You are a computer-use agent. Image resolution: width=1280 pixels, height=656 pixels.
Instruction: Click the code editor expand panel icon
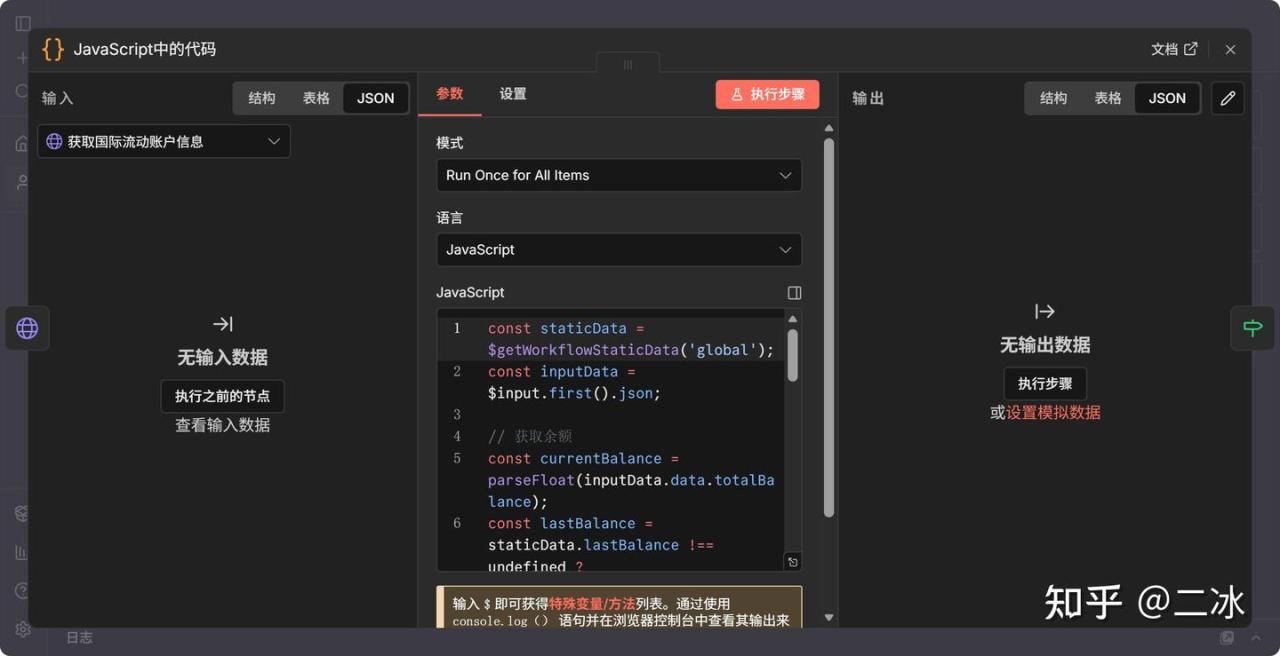(794, 293)
